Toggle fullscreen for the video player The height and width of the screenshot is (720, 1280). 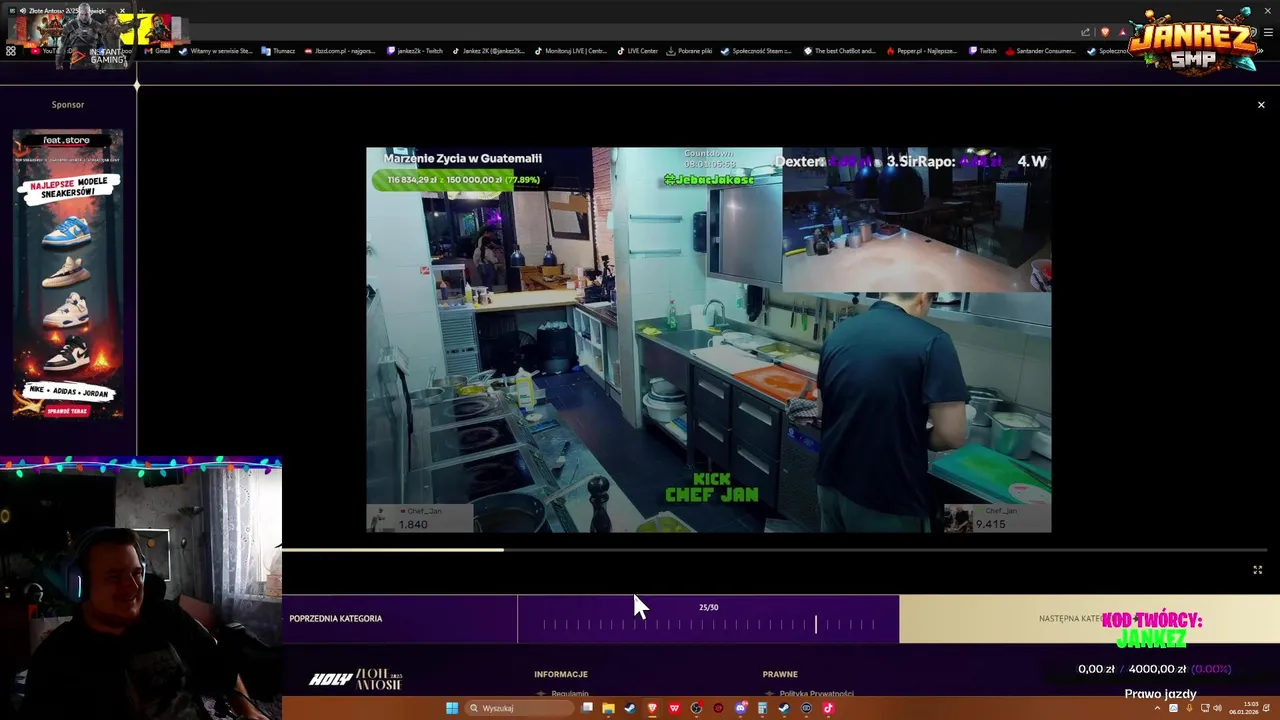click(x=1258, y=570)
